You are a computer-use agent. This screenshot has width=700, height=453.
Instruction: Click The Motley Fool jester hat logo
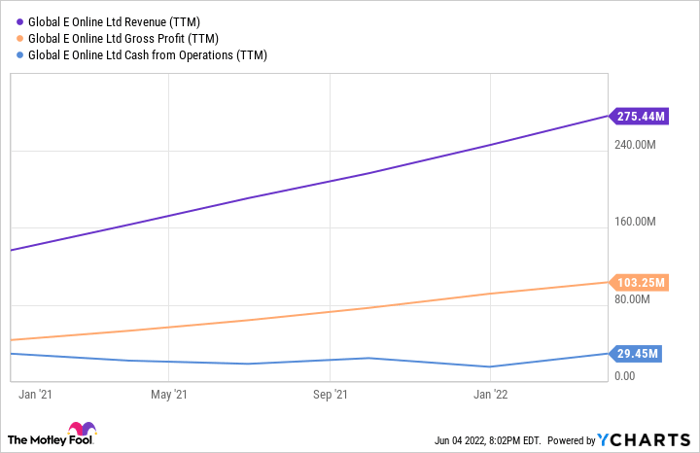[82, 428]
